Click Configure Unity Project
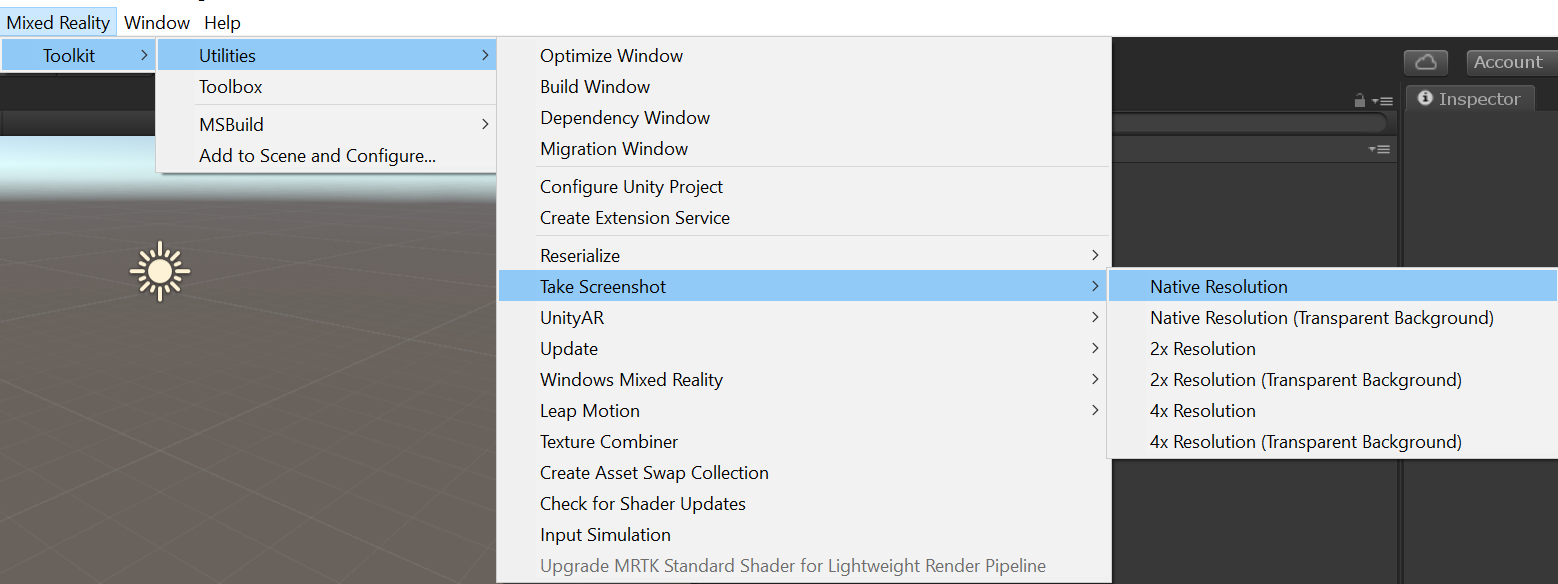Viewport: 1558px width, 584px height. coord(631,187)
